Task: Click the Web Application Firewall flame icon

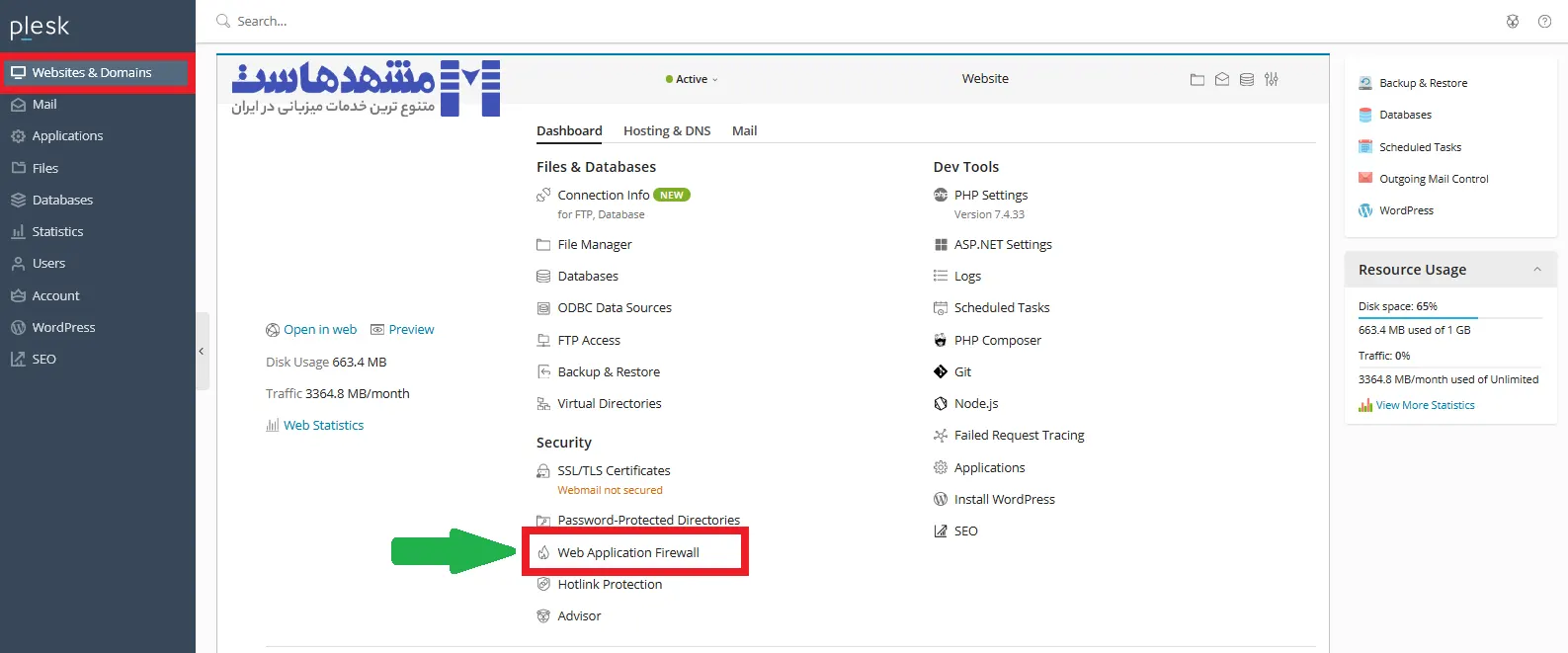Action: 543,553
